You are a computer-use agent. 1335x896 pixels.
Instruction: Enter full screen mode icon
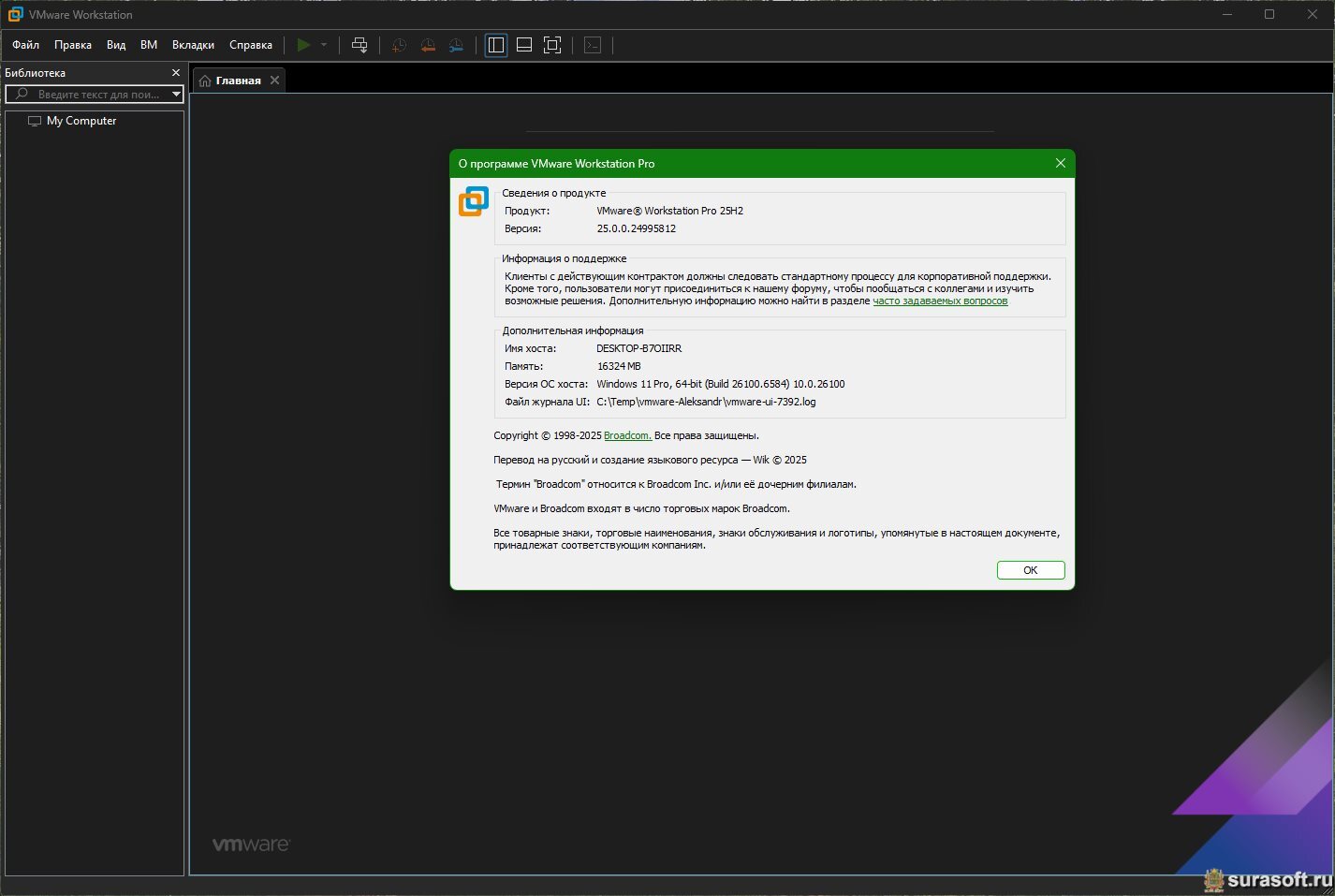[x=552, y=45]
